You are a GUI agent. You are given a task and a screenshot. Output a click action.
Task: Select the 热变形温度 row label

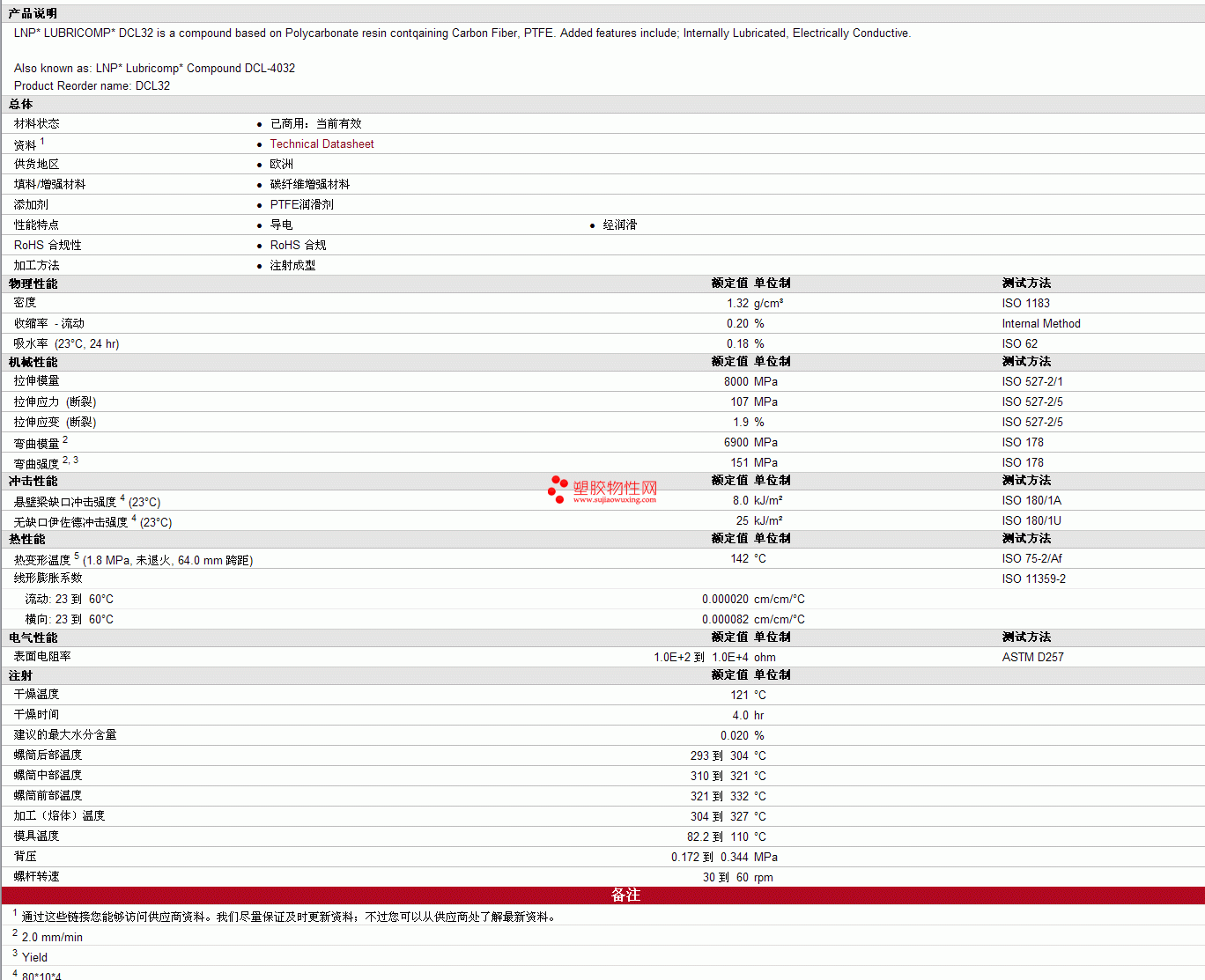[133, 559]
